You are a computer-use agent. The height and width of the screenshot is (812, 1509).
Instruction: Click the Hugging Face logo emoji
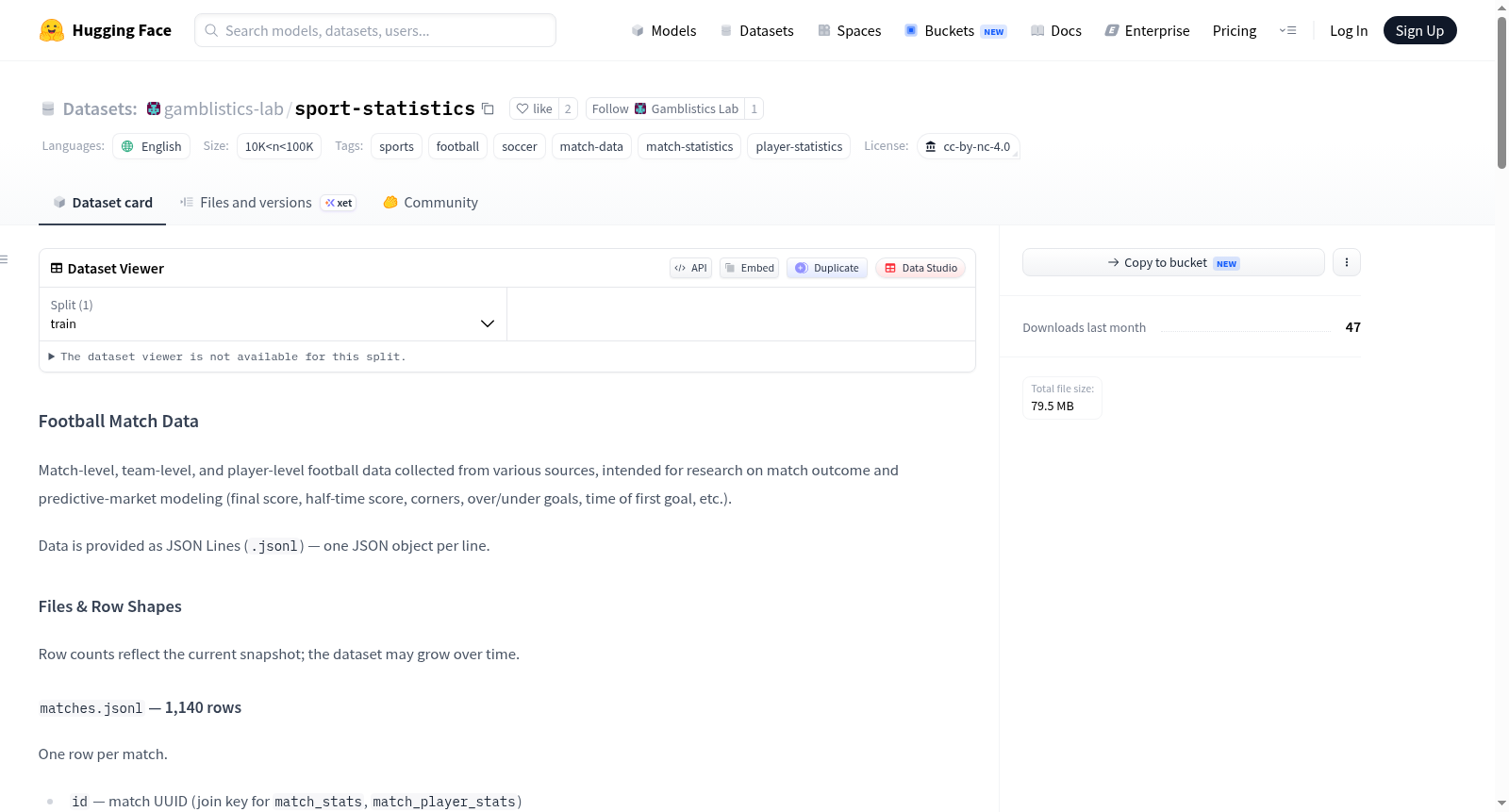[x=51, y=30]
